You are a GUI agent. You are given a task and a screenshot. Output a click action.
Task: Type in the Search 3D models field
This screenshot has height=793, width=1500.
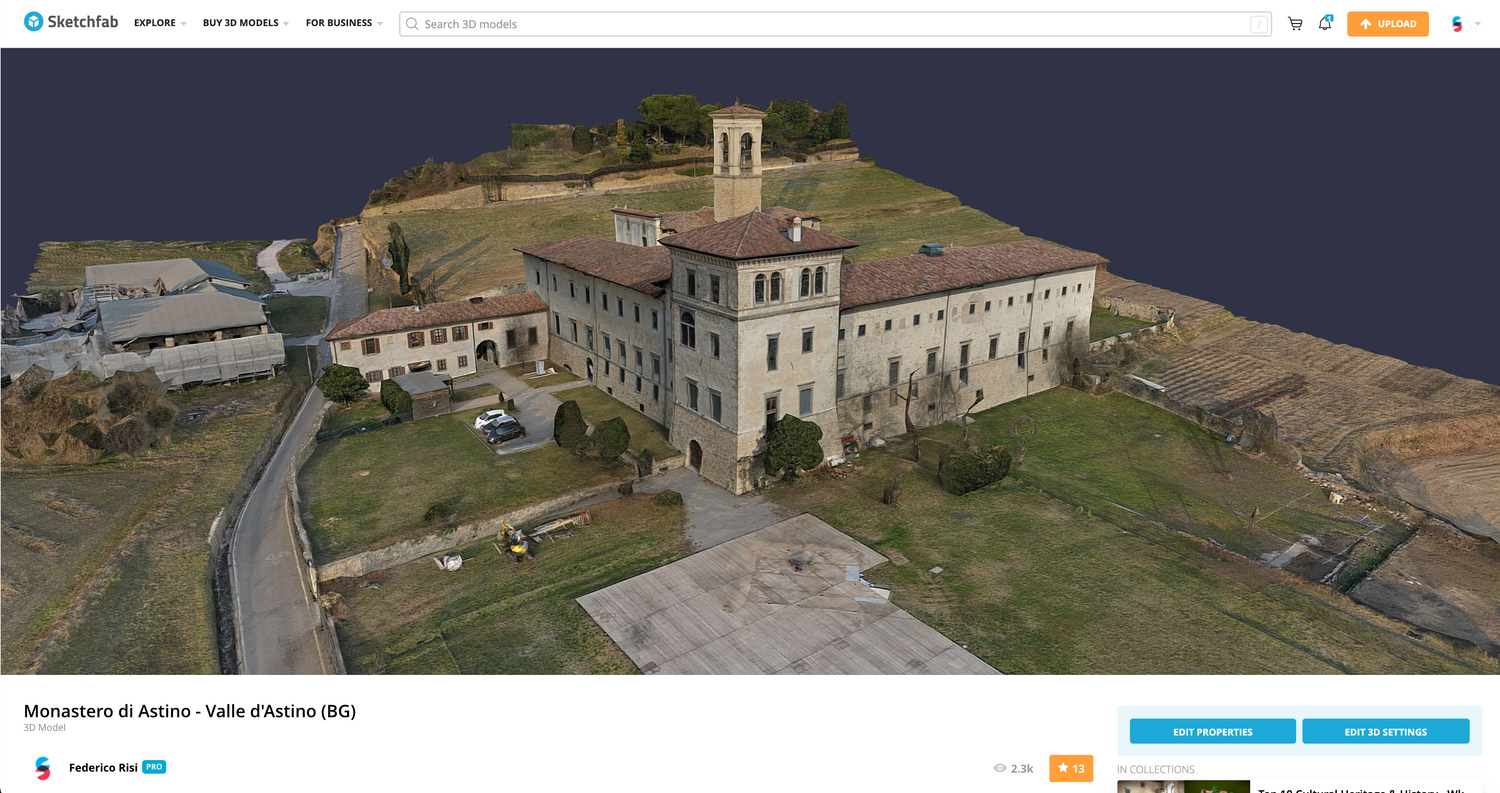point(700,24)
